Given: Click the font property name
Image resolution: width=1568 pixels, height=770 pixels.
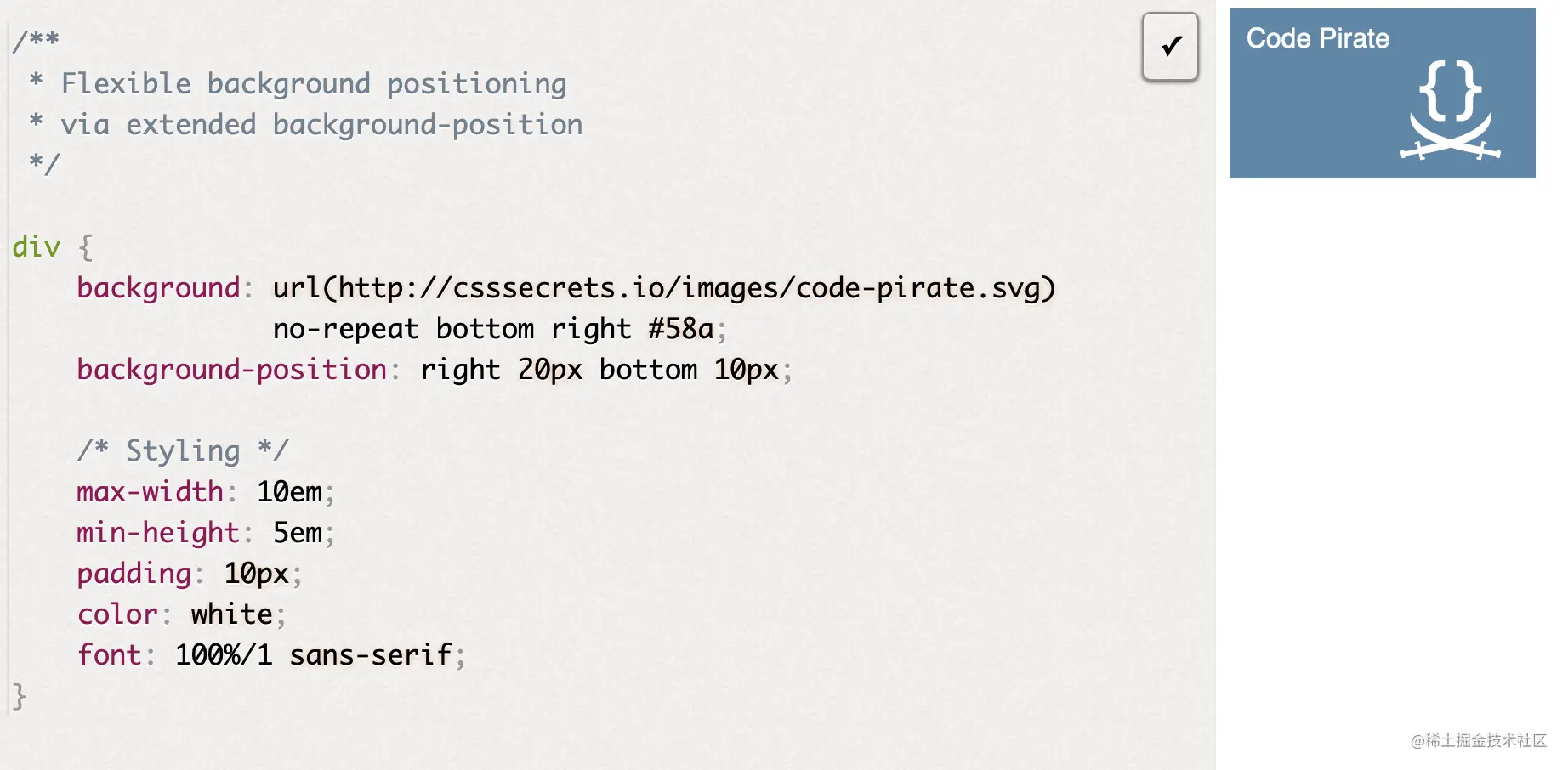Looking at the screenshot, I should click(109, 655).
